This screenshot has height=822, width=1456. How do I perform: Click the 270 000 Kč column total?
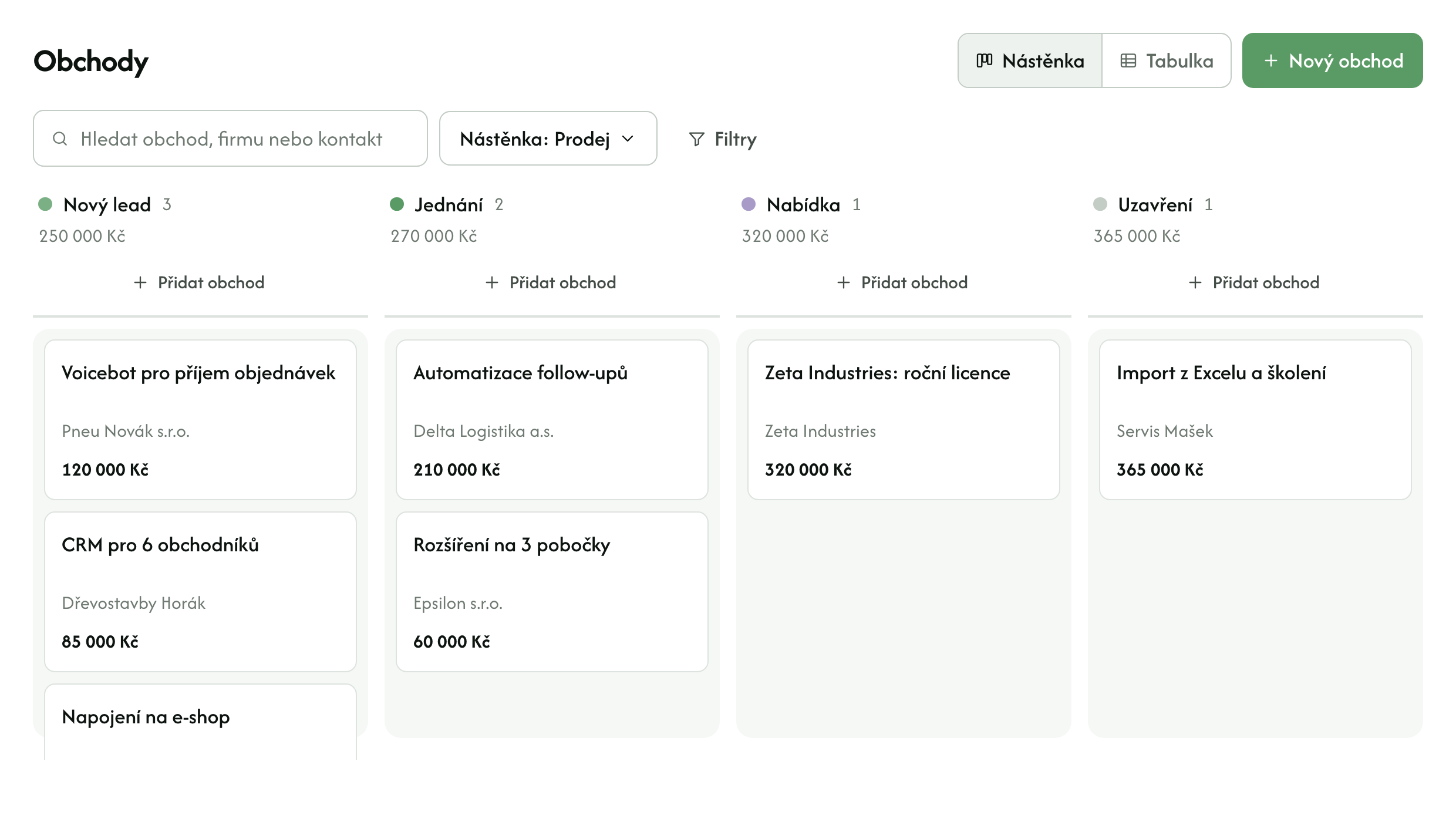click(434, 236)
